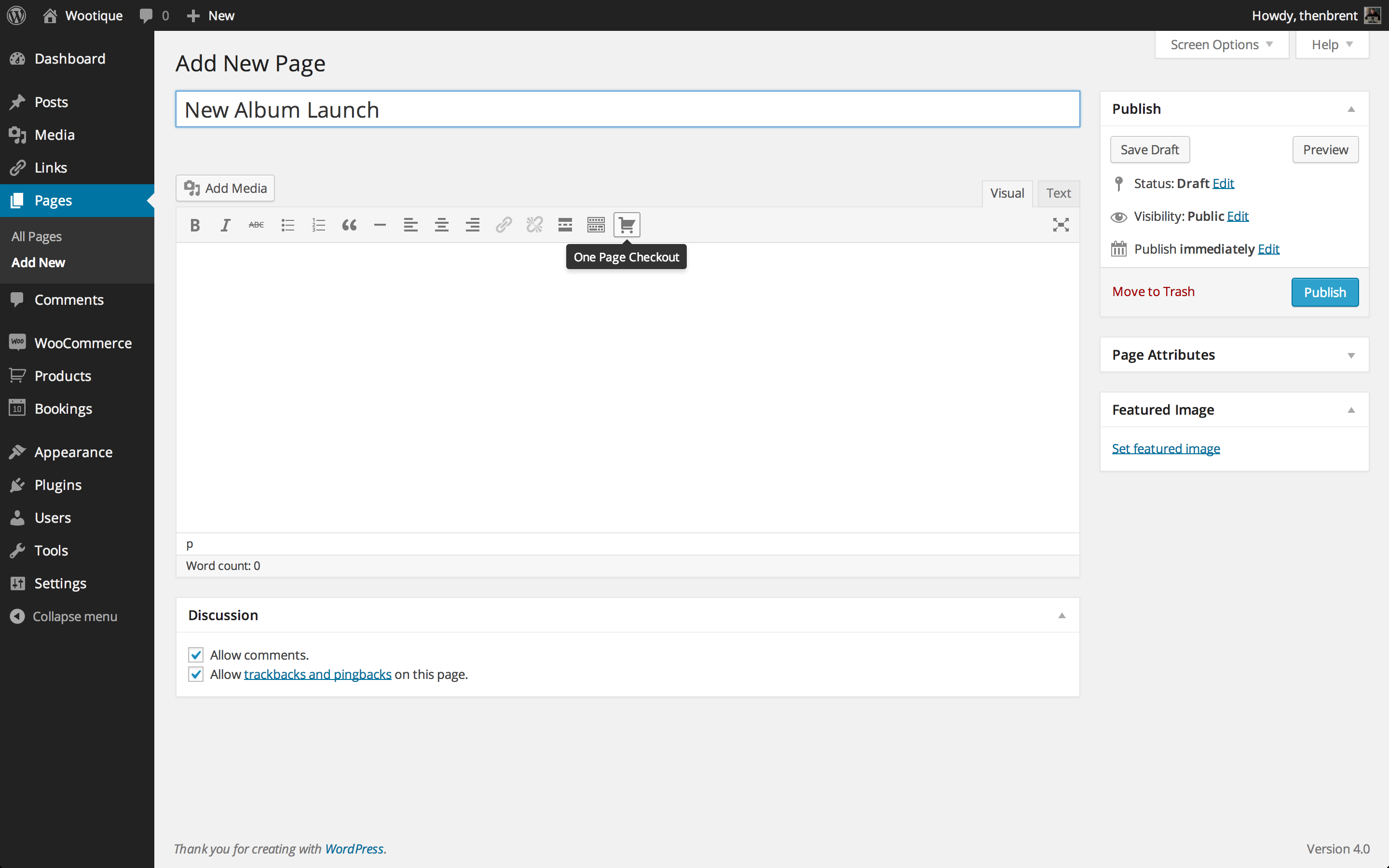Uncheck Allow comments checkbox
The image size is (1389, 868).
click(196, 655)
